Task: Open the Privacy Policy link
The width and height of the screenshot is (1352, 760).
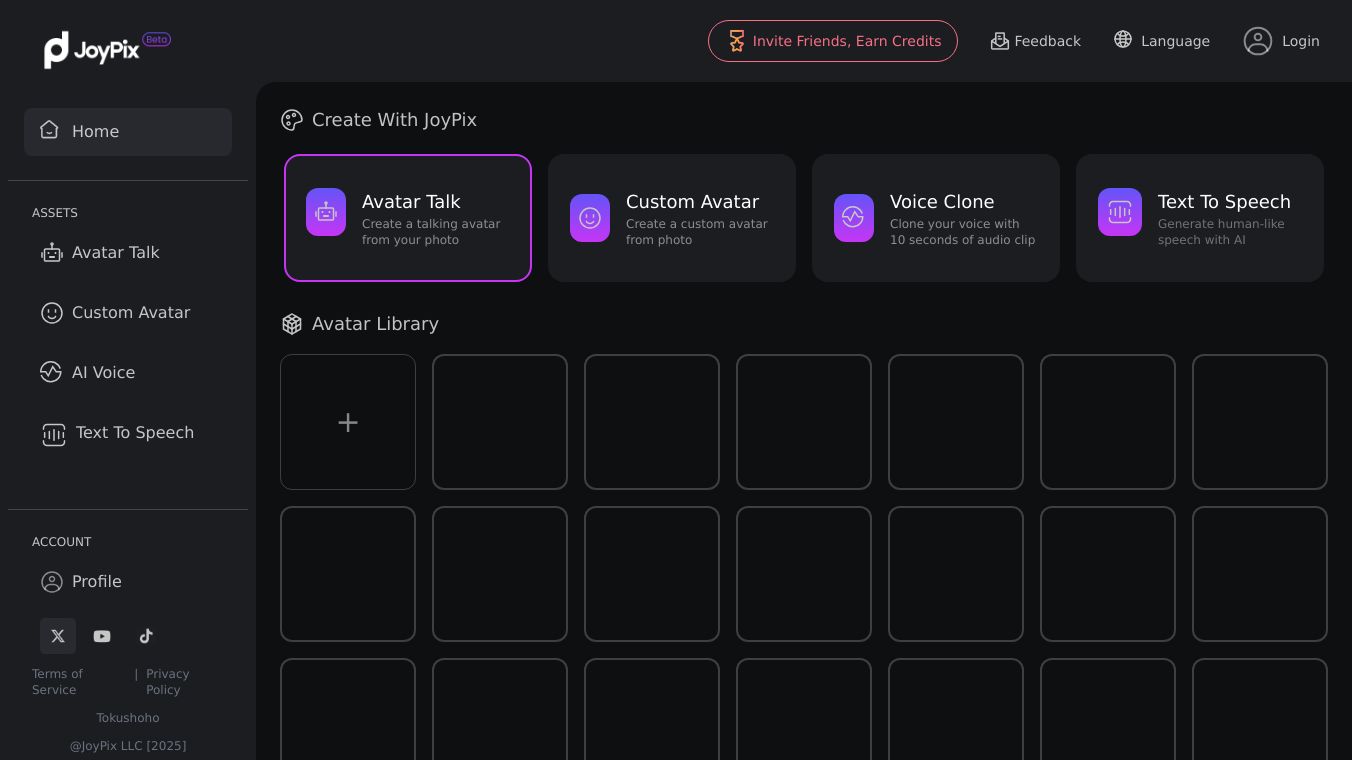Action: pos(167,682)
